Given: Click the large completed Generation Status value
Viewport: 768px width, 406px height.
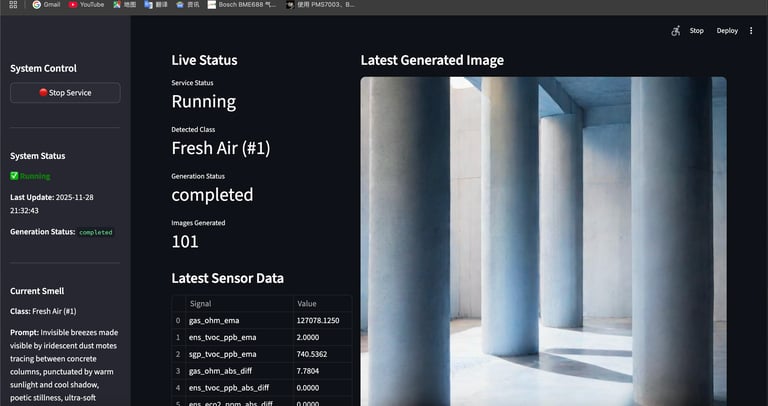Looking at the screenshot, I should pos(212,195).
